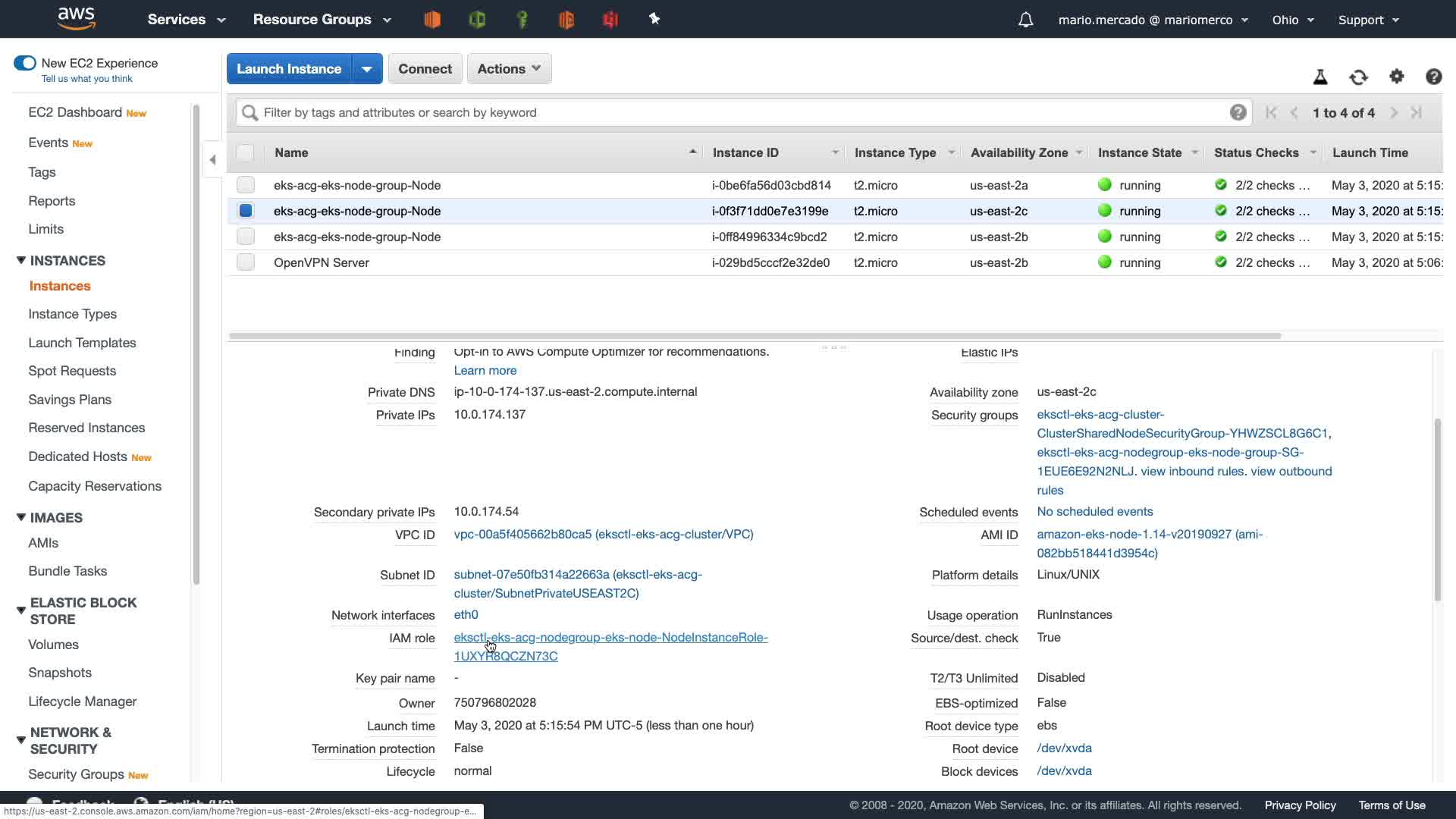
Task: Toggle the New EC2 Experience switch
Action: 25,63
